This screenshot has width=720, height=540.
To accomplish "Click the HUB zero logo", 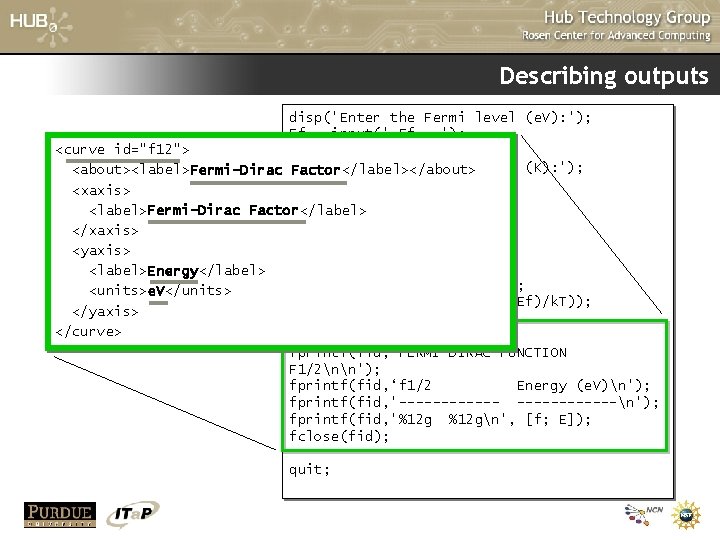I will pyautogui.click(x=40, y=25).
